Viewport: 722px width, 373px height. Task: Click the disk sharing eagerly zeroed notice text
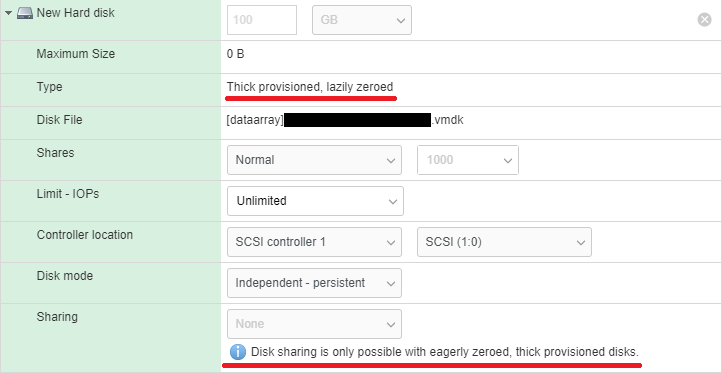click(x=445, y=352)
